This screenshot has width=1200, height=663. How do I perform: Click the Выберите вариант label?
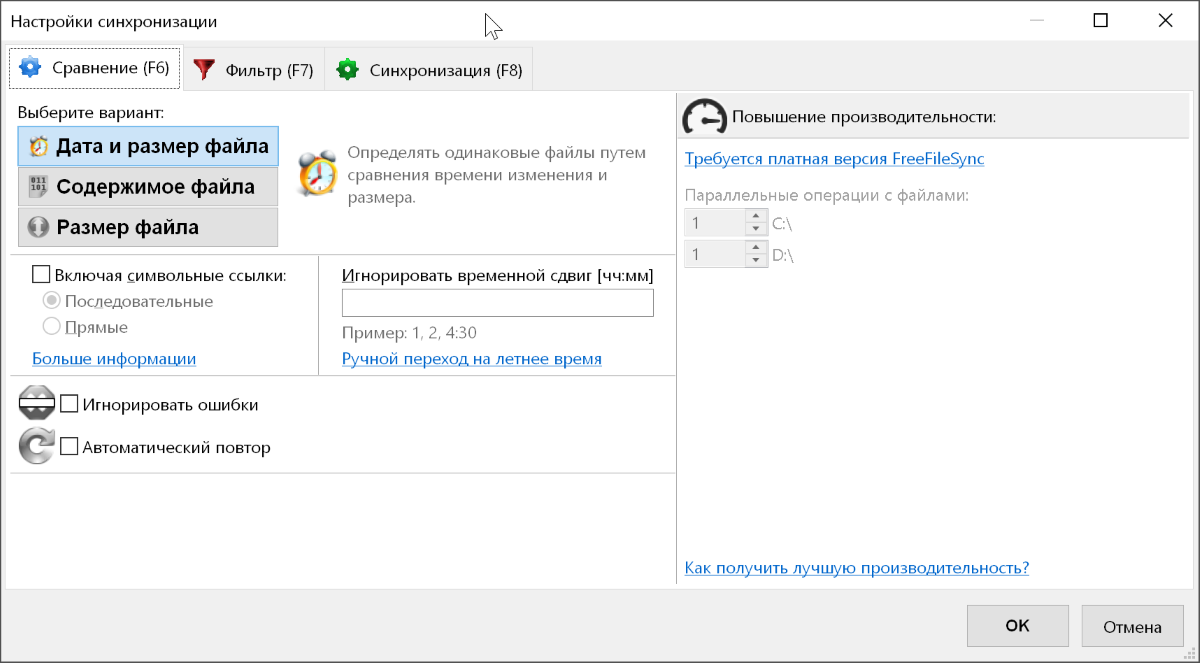[90, 112]
